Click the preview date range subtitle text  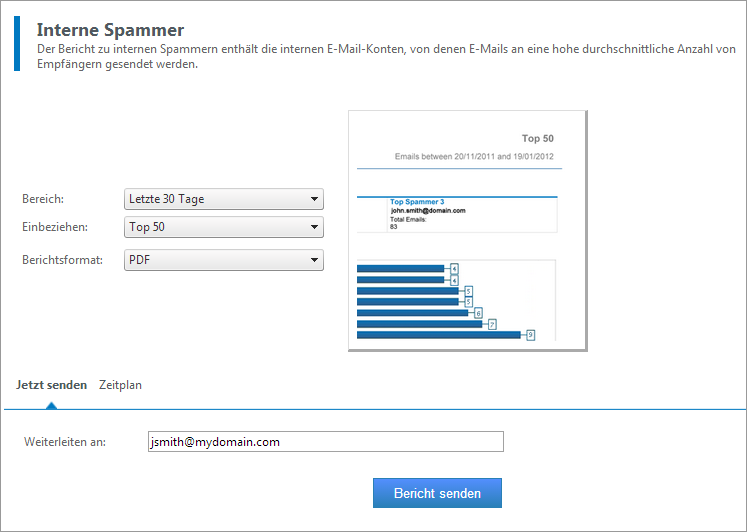(x=474, y=157)
